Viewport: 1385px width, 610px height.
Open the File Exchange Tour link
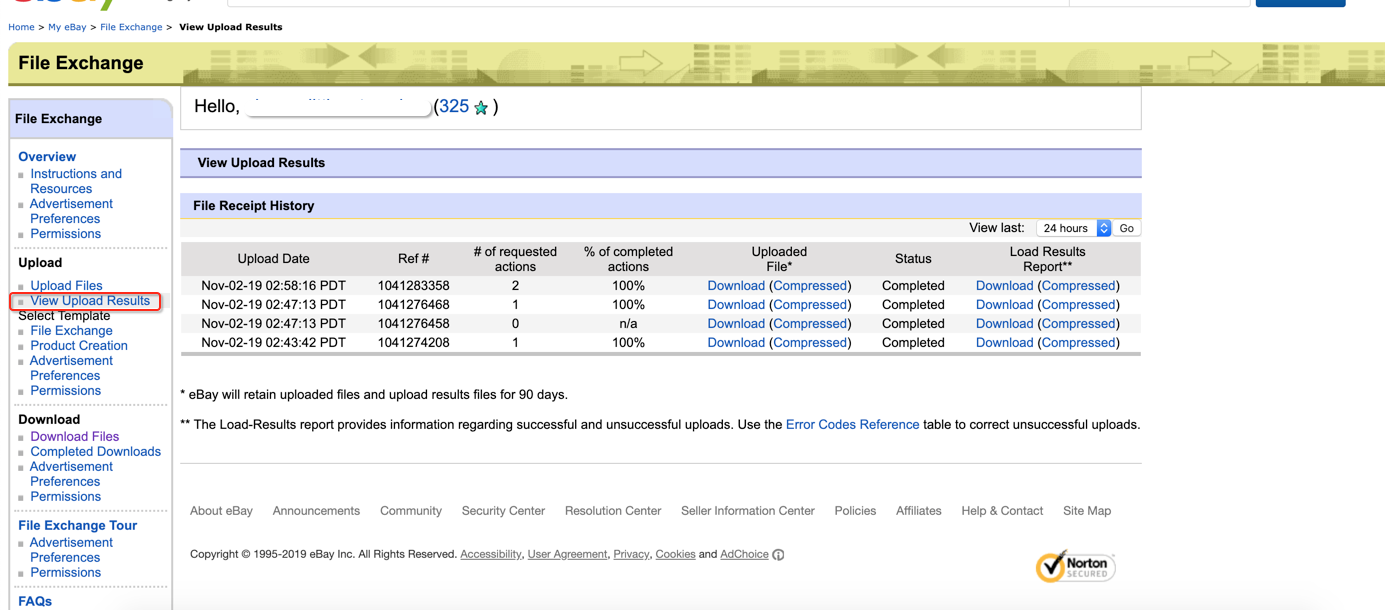[x=77, y=525]
